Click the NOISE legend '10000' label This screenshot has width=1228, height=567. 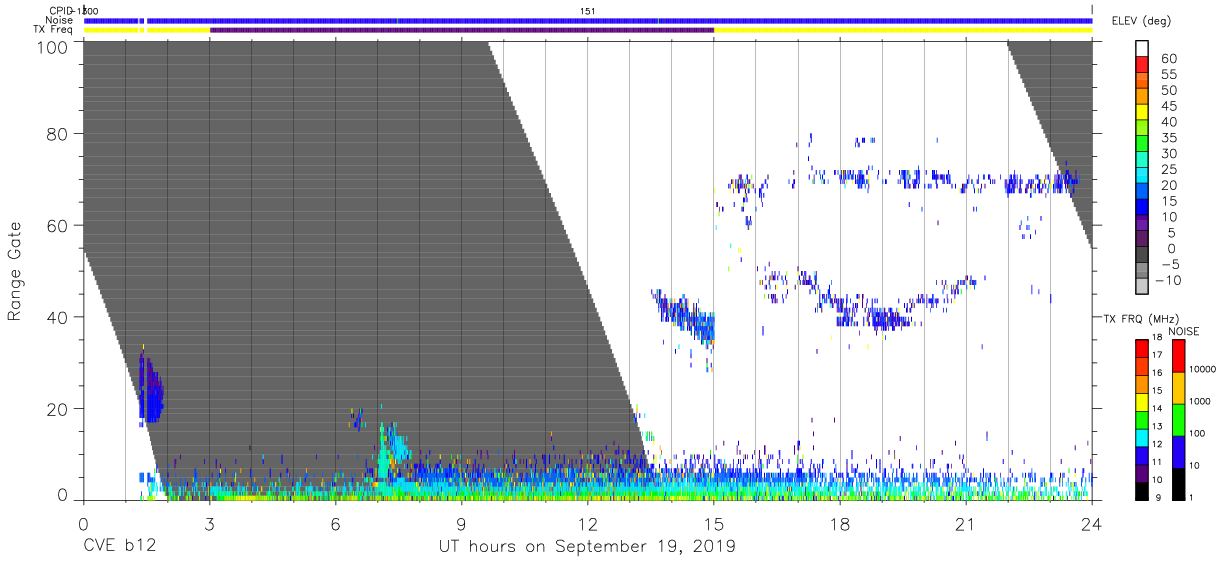(x=1201, y=370)
